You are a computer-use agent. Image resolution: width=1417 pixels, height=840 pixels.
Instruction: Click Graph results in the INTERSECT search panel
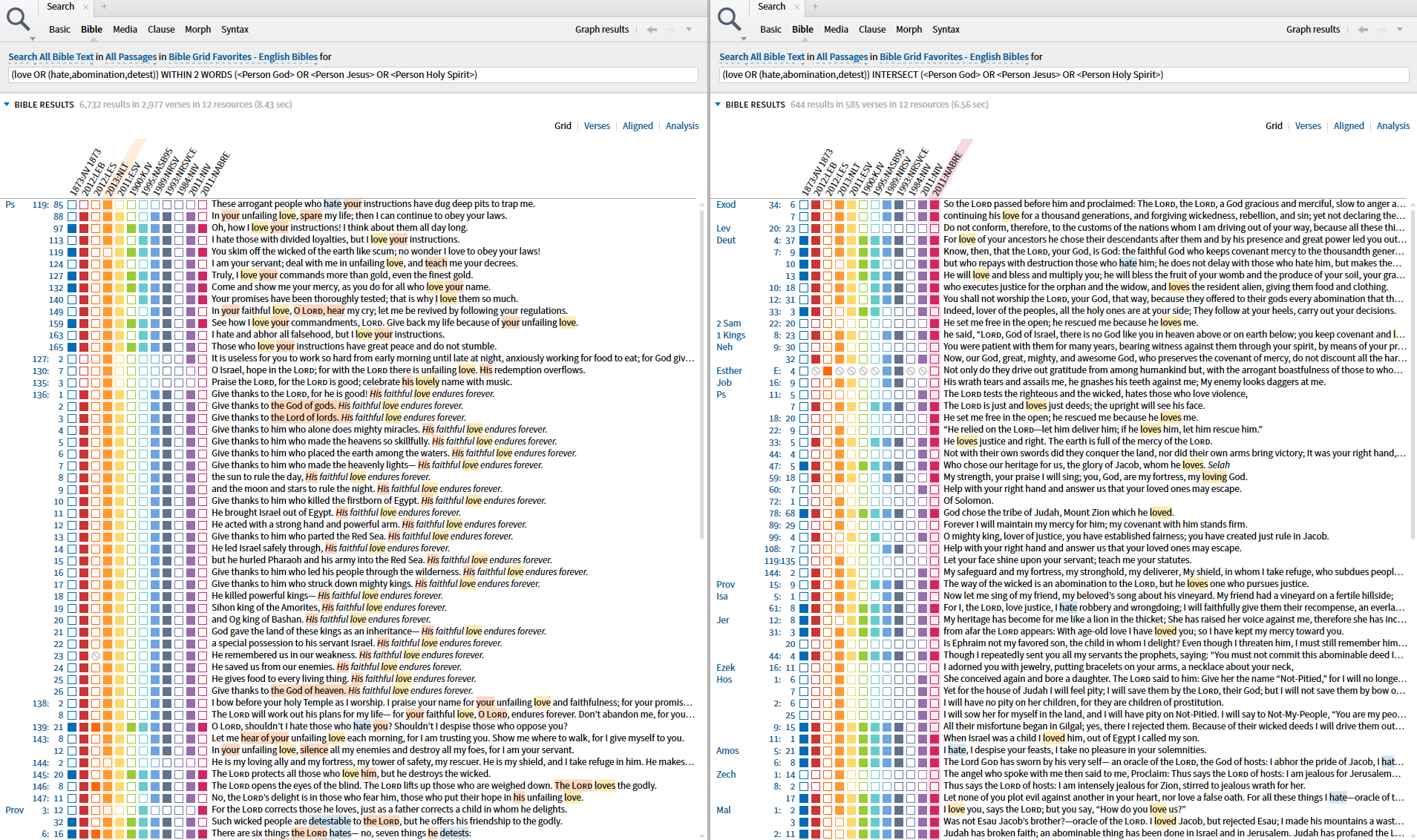(x=1313, y=30)
